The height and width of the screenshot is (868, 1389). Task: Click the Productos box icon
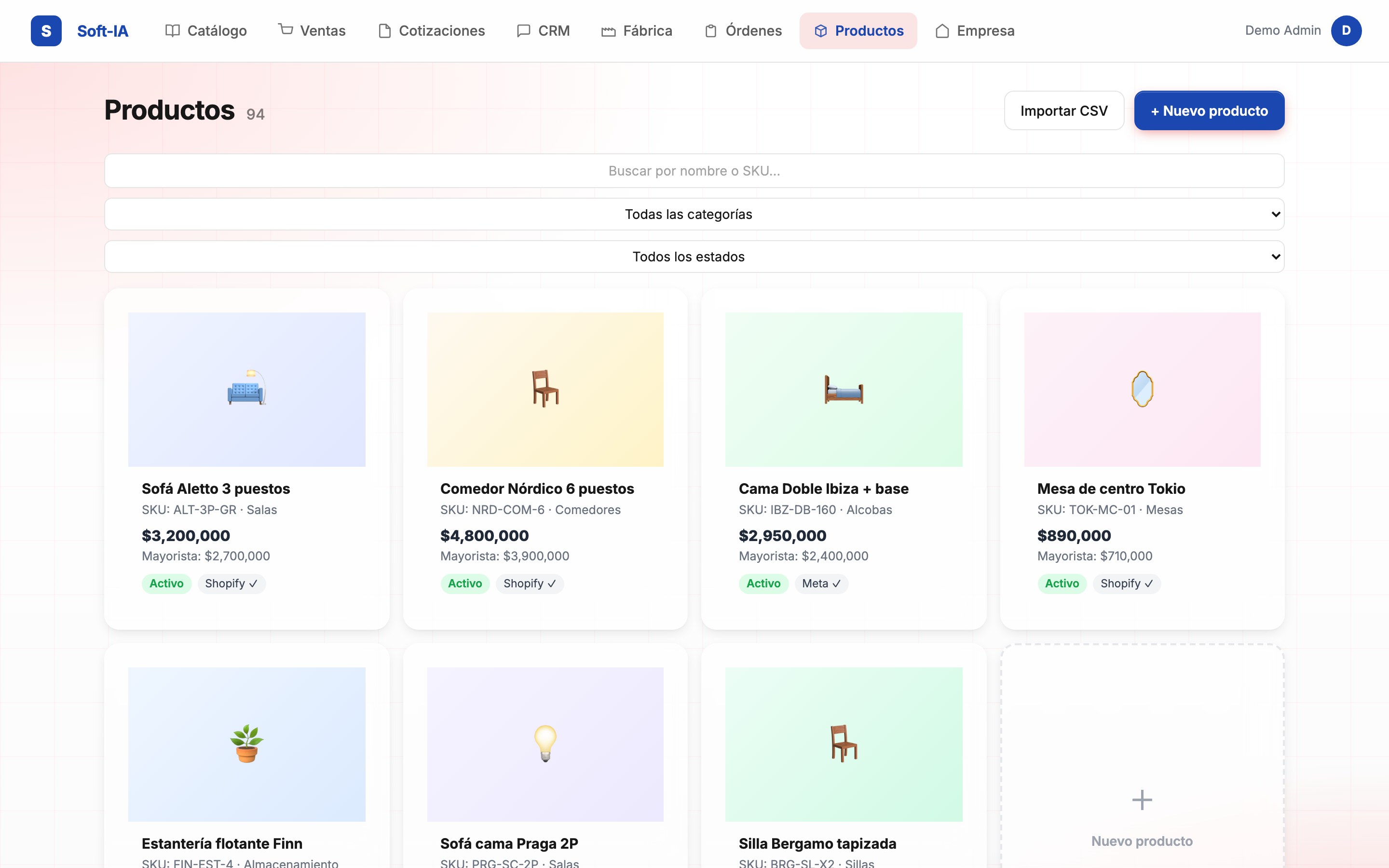(821, 30)
